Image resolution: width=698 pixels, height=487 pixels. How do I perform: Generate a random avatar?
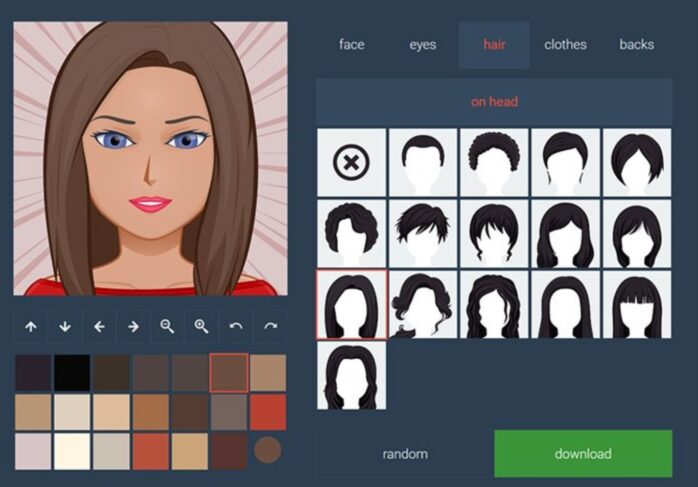click(405, 454)
